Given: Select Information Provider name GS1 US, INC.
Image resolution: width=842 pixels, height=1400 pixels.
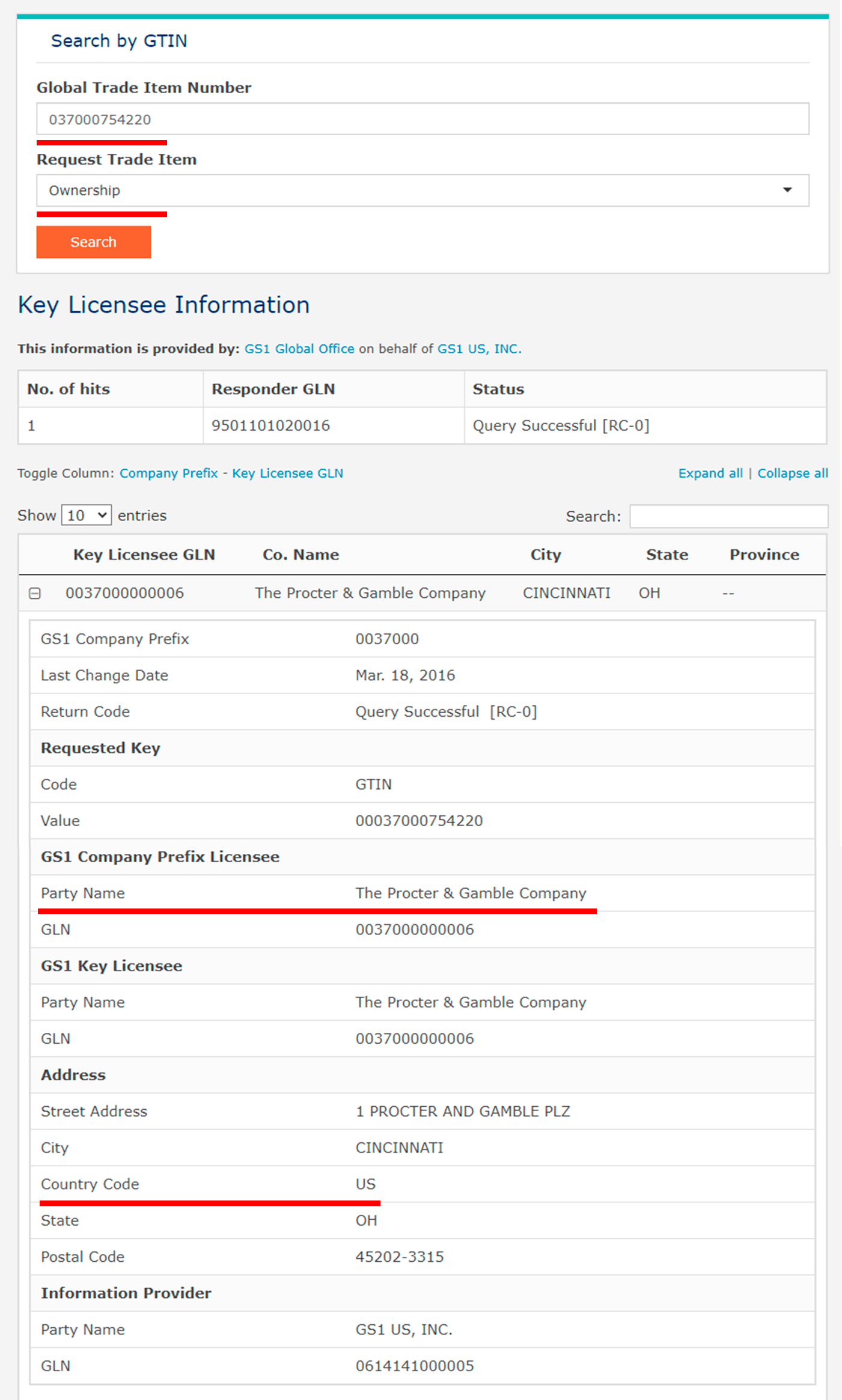Looking at the screenshot, I should 404,1330.
